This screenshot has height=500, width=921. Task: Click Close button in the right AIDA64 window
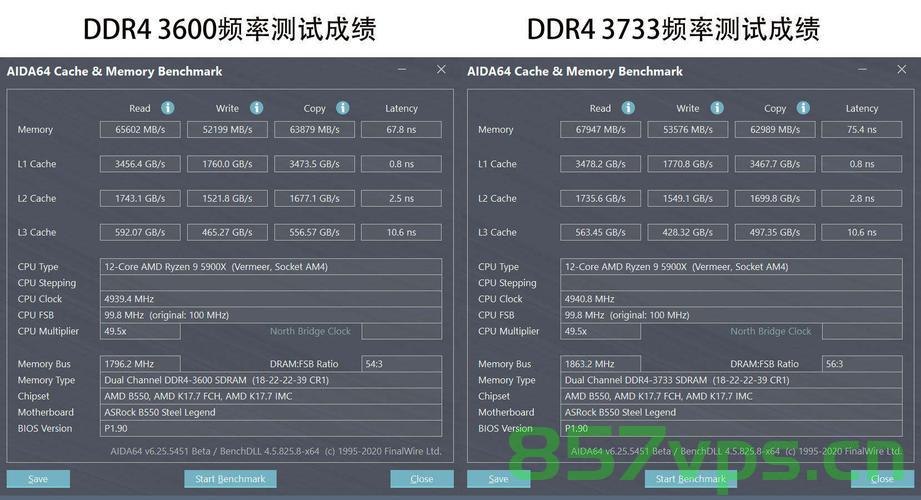882,479
